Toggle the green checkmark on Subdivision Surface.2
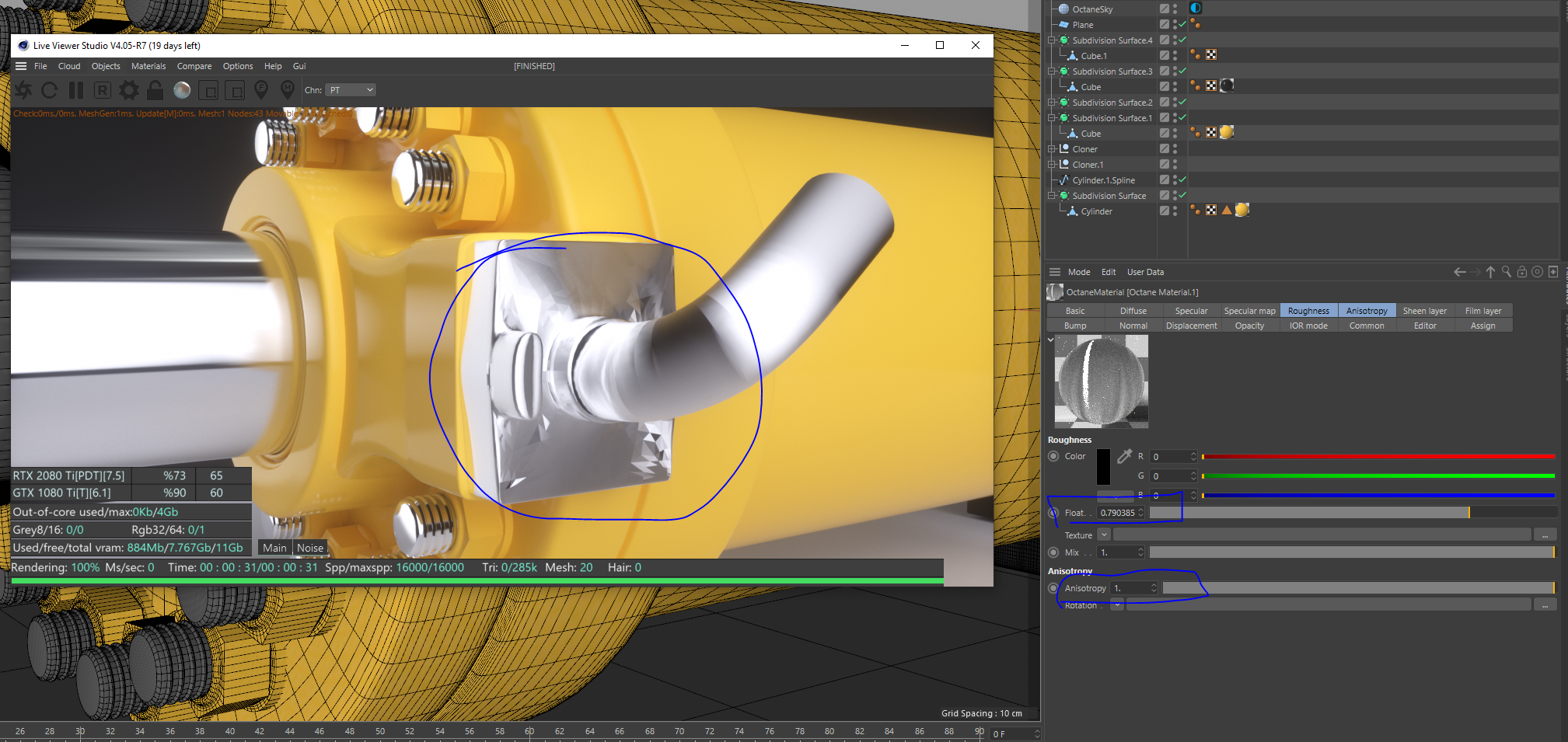1568x742 pixels. [1182, 102]
